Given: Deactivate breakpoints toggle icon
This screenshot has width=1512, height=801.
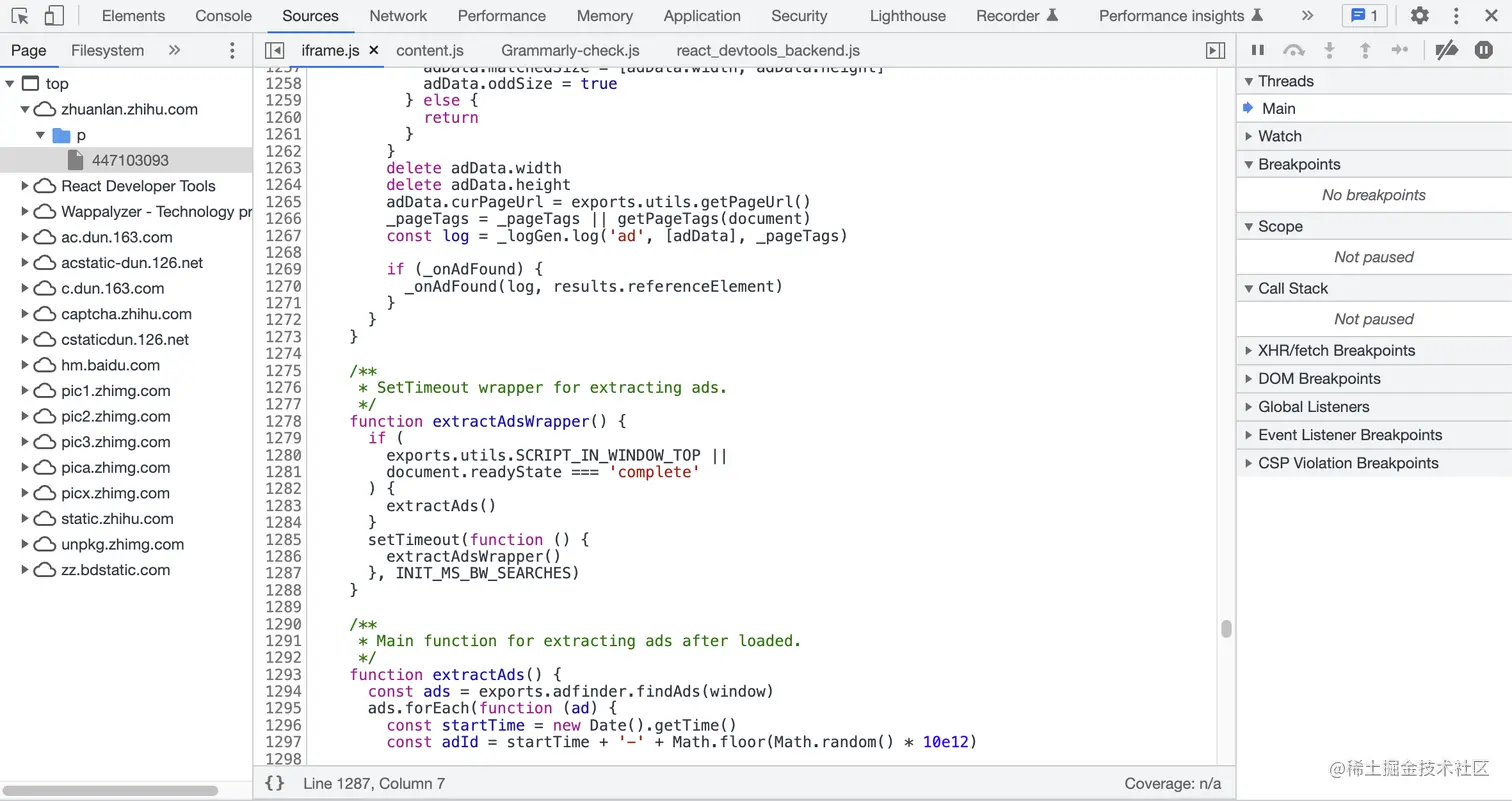Looking at the screenshot, I should coord(1446,50).
